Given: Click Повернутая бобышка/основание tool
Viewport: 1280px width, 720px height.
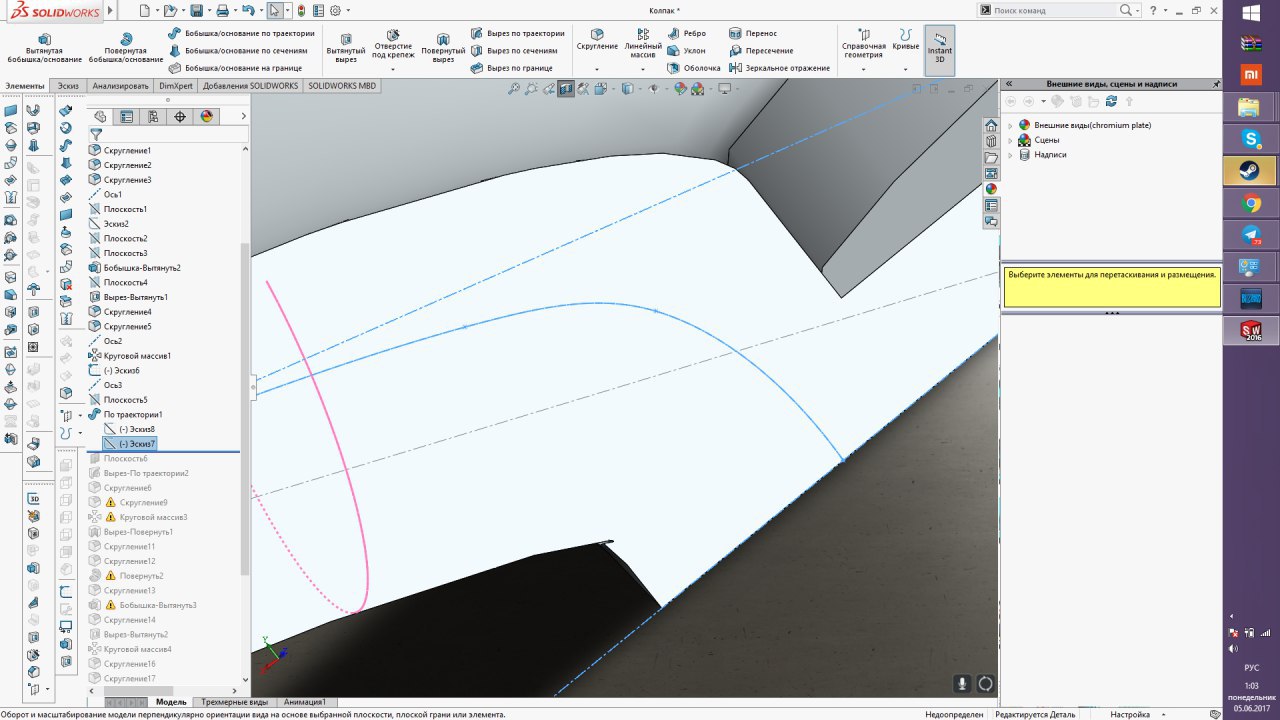Looking at the screenshot, I should [125, 47].
